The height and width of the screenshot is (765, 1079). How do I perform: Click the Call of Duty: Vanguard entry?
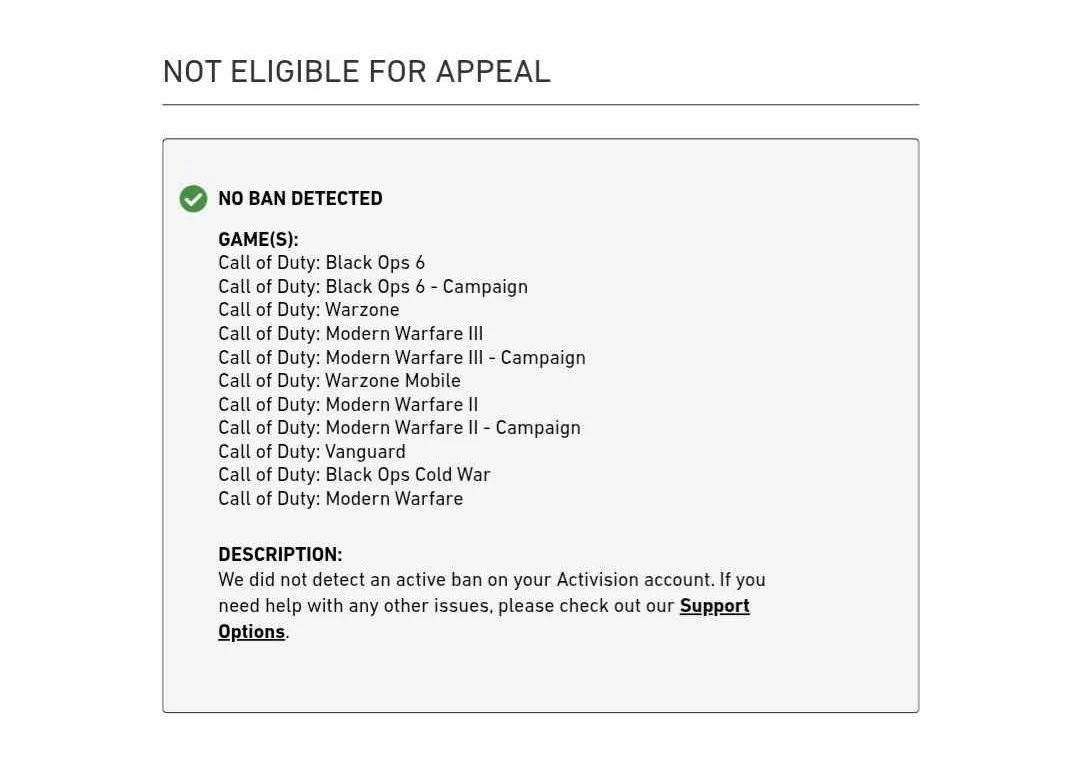click(312, 452)
